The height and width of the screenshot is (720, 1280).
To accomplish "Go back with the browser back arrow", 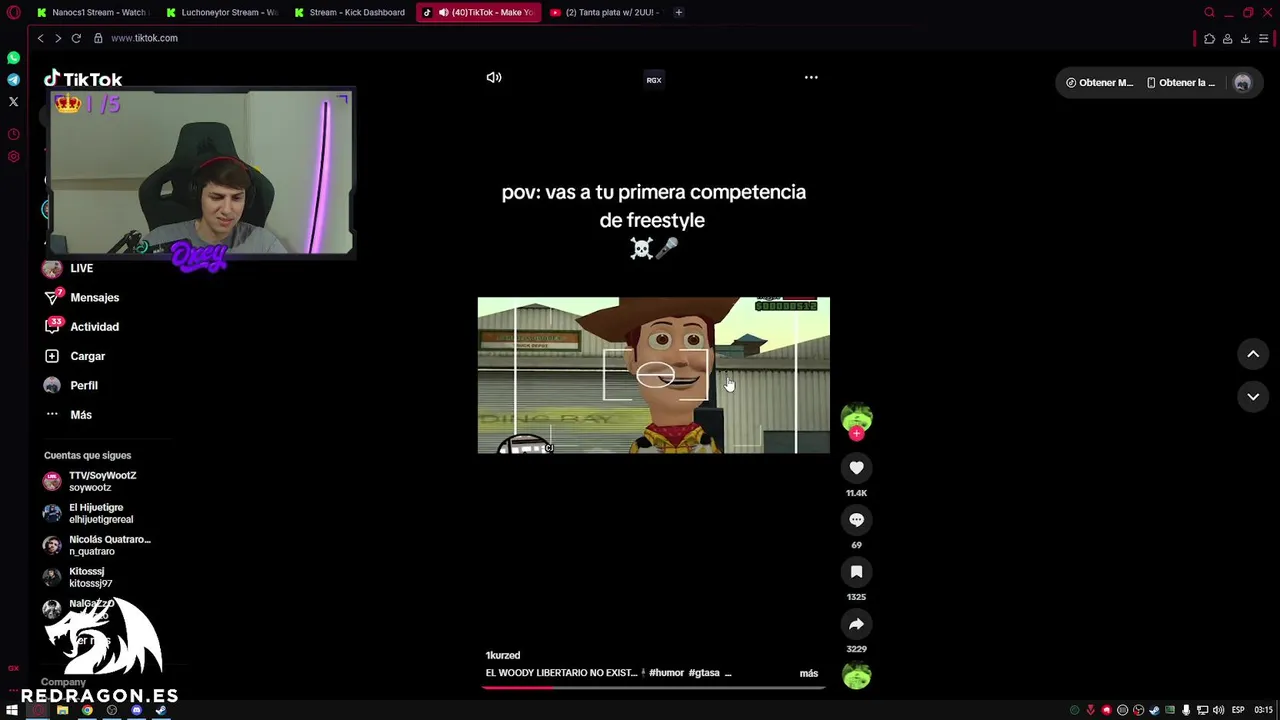I will [x=40, y=38].
